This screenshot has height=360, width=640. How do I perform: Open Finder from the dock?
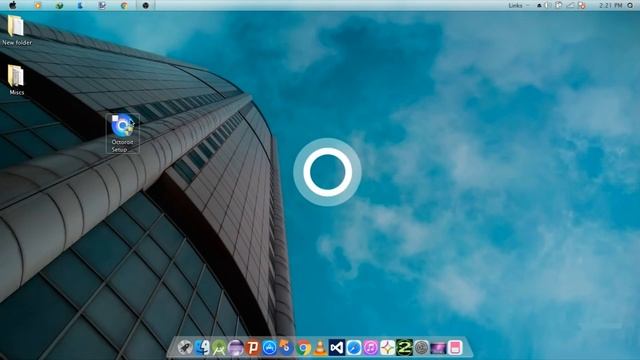(202, 348)
